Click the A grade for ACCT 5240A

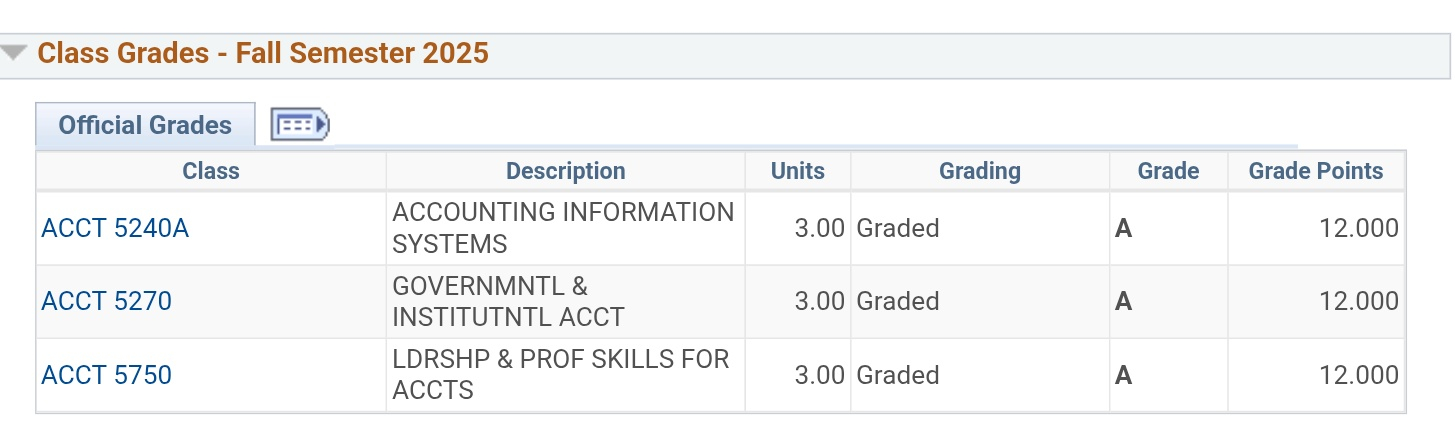click(1123, 229)
